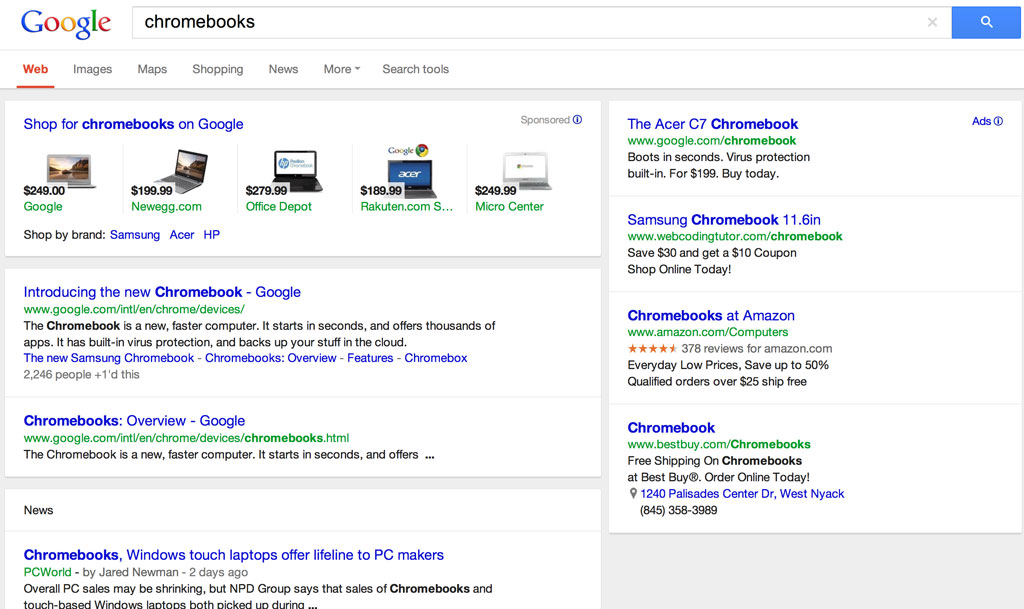Switch to the Maps tab
Viewport: 1024px width, 609px height.
coord(152,69)
